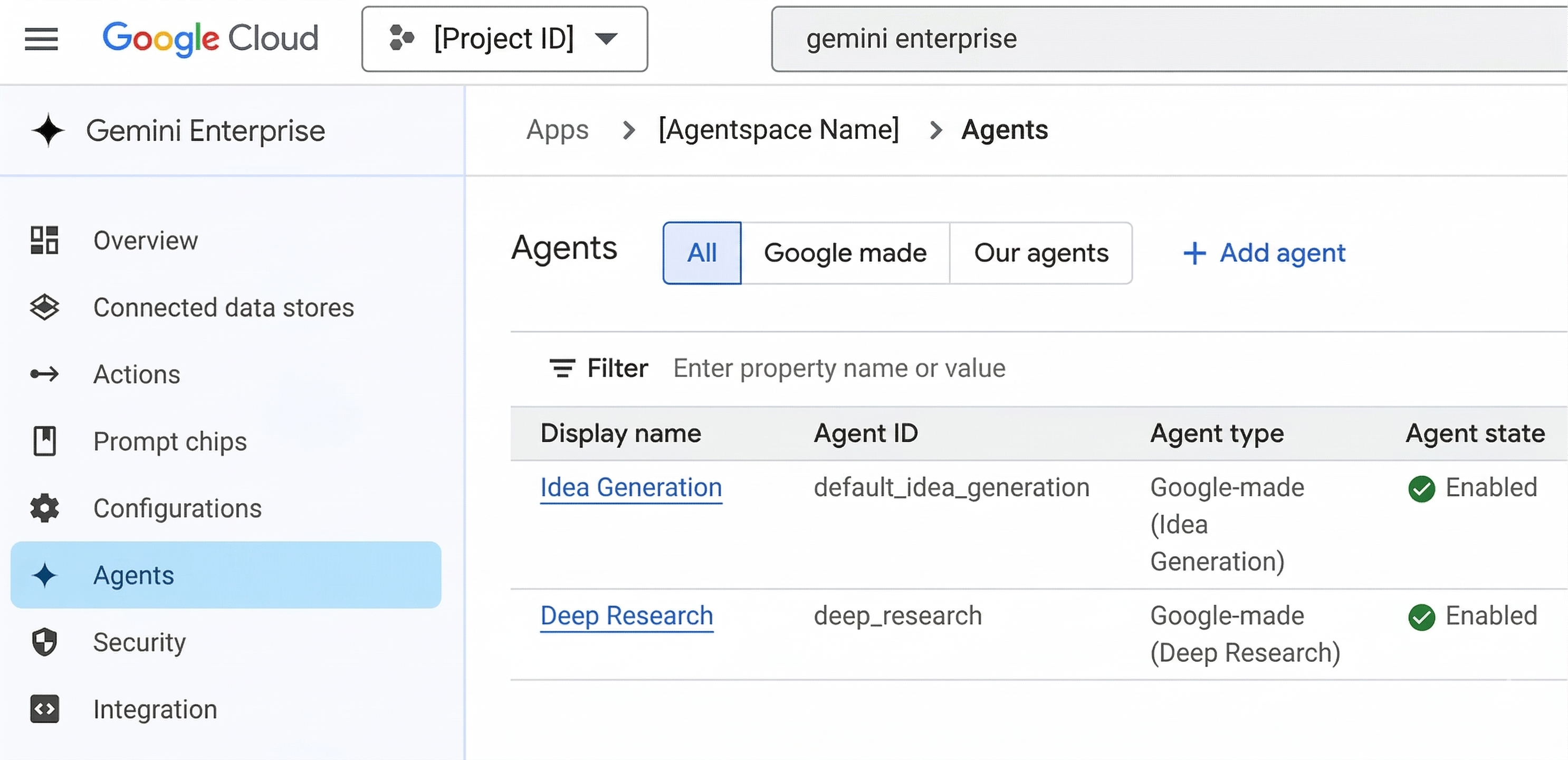Click the Google Cloud logo
Screen dimensions: 1568x760
[210, 39]
